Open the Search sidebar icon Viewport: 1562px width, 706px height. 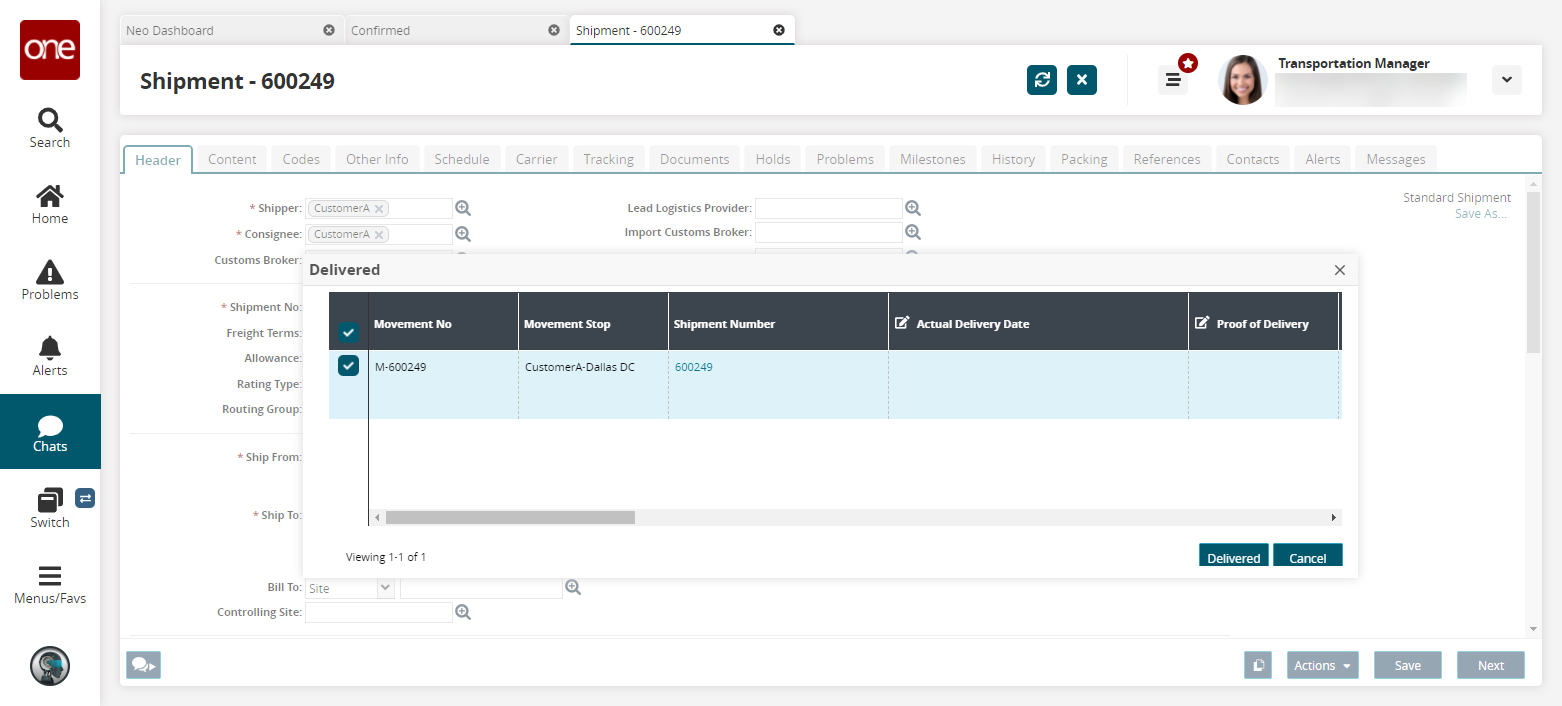tap(49, 128)
